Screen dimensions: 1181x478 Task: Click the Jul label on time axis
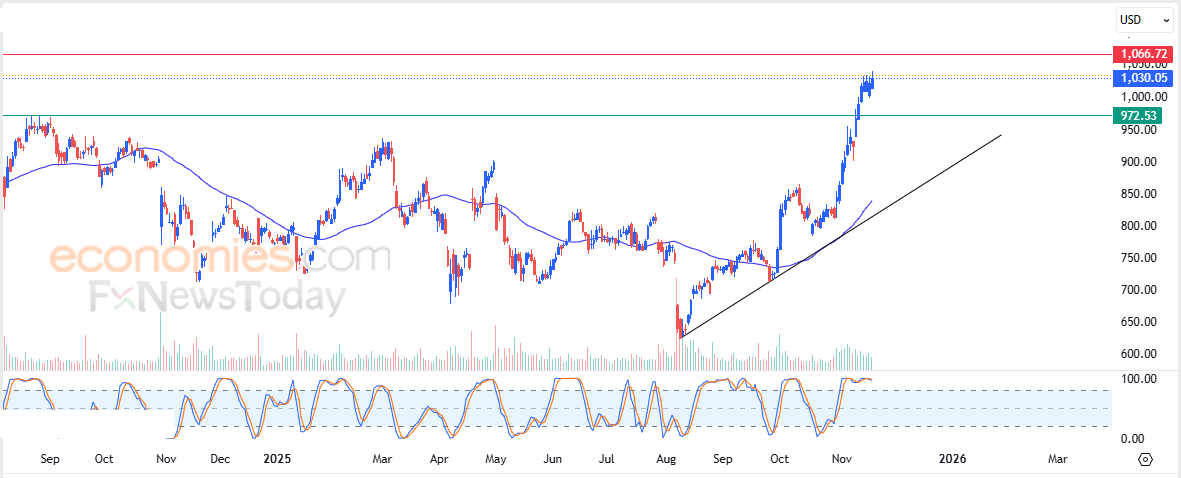[608, 458]
